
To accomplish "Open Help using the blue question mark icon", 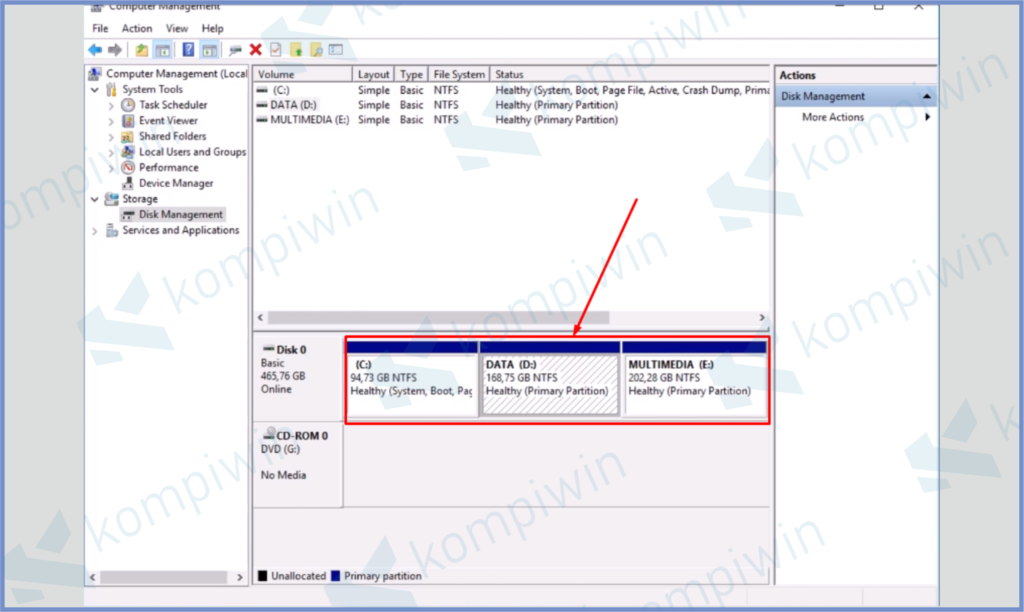I will 188,49.
